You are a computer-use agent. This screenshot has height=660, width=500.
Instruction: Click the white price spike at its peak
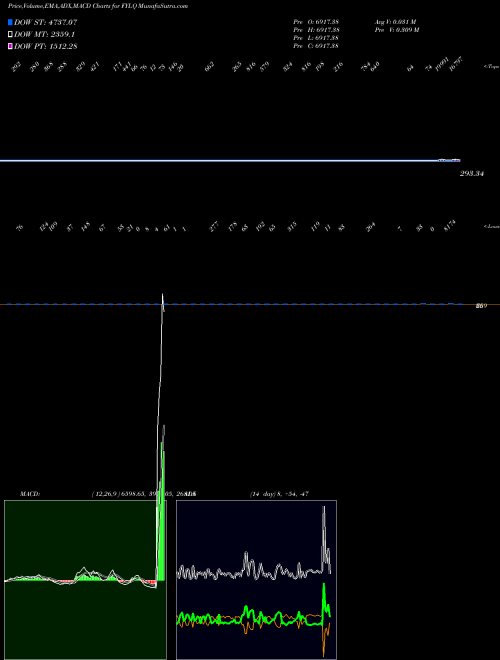(162, 295)
